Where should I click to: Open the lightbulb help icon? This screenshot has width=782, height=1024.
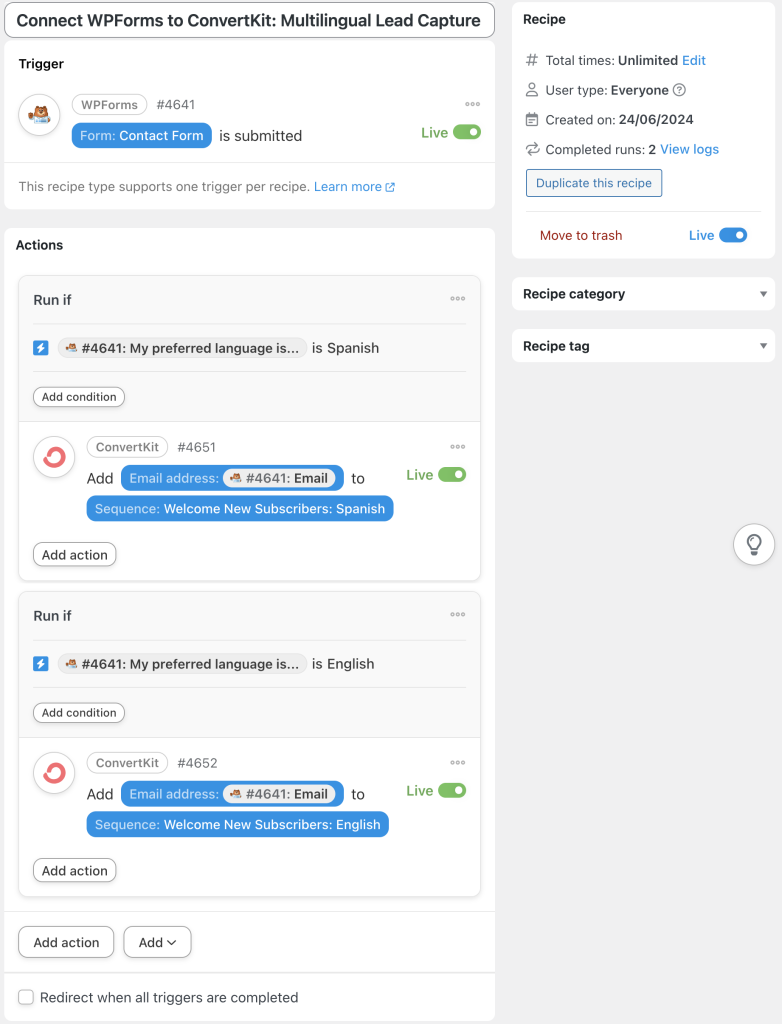click(754, 544)
